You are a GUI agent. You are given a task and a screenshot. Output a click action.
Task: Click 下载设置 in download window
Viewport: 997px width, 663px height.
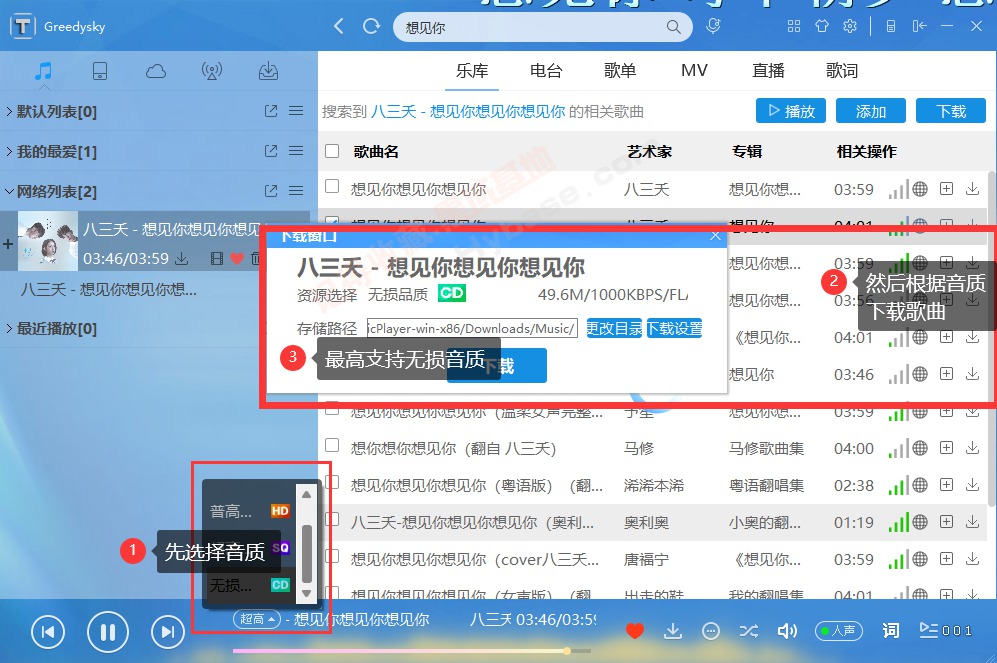pos(674,328)
